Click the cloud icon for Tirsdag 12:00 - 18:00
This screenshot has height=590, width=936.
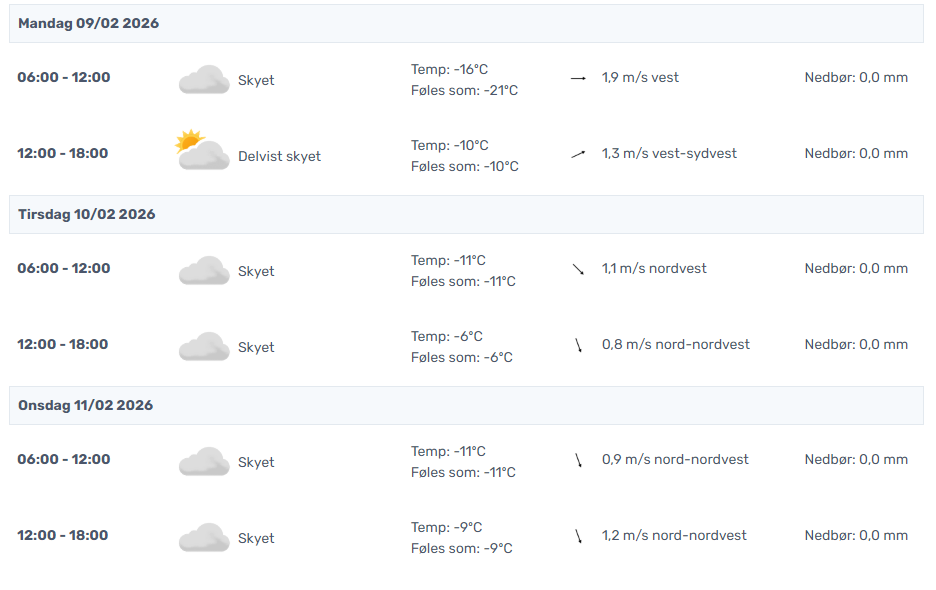point(204,347)
